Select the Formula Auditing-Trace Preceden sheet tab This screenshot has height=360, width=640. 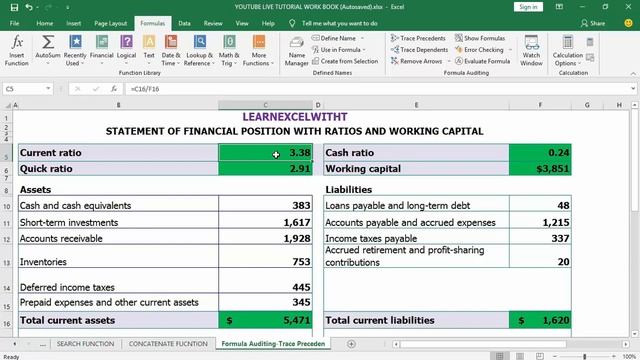pos(273,344)
